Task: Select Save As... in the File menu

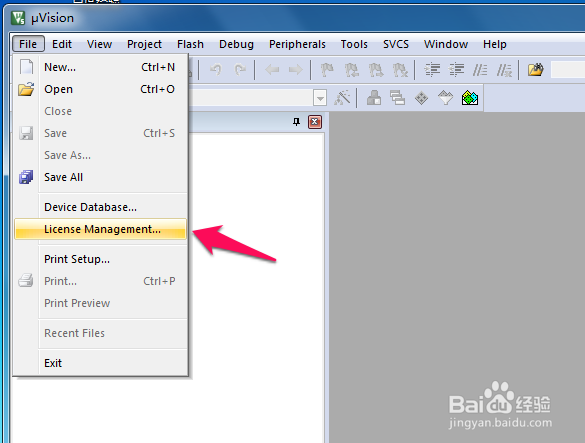Action: 100,155
